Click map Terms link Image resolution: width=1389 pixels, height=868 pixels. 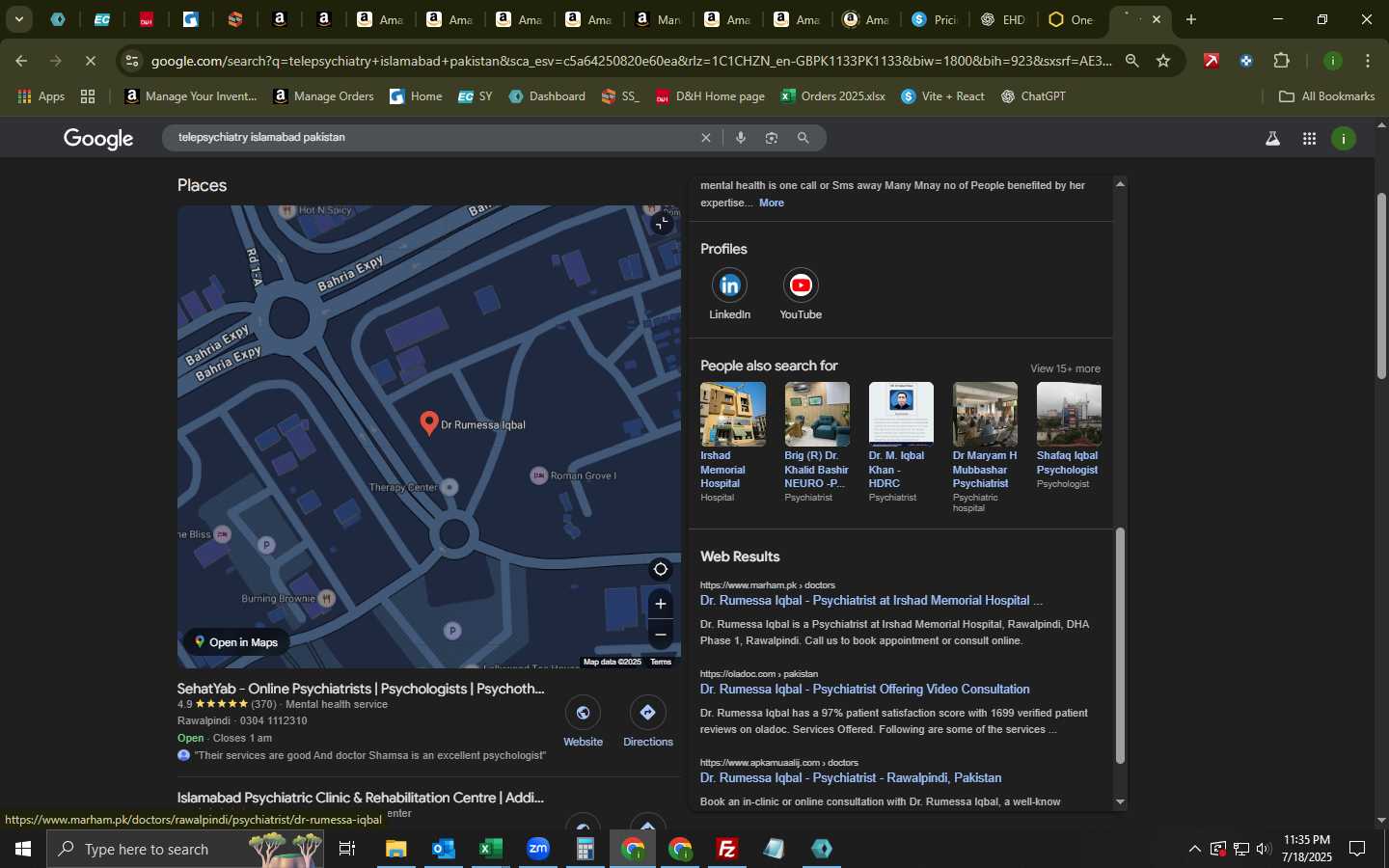click(x=661, y=662)
